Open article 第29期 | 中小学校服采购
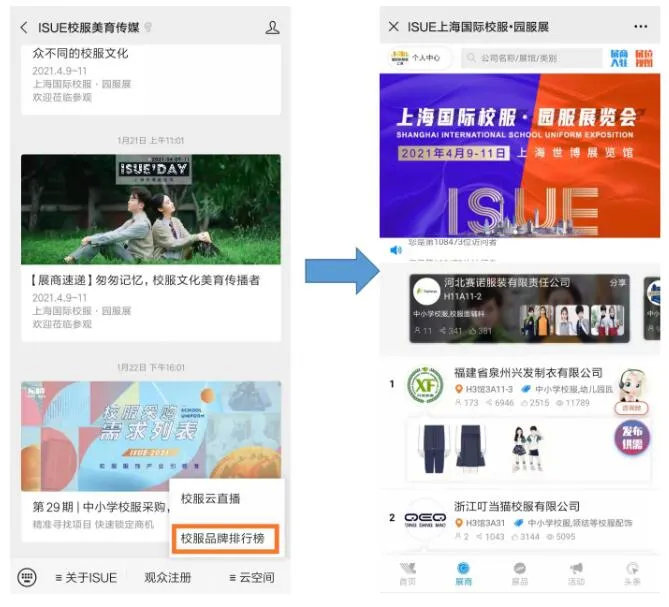Screen dimensions: 669x607 (101, 507)
